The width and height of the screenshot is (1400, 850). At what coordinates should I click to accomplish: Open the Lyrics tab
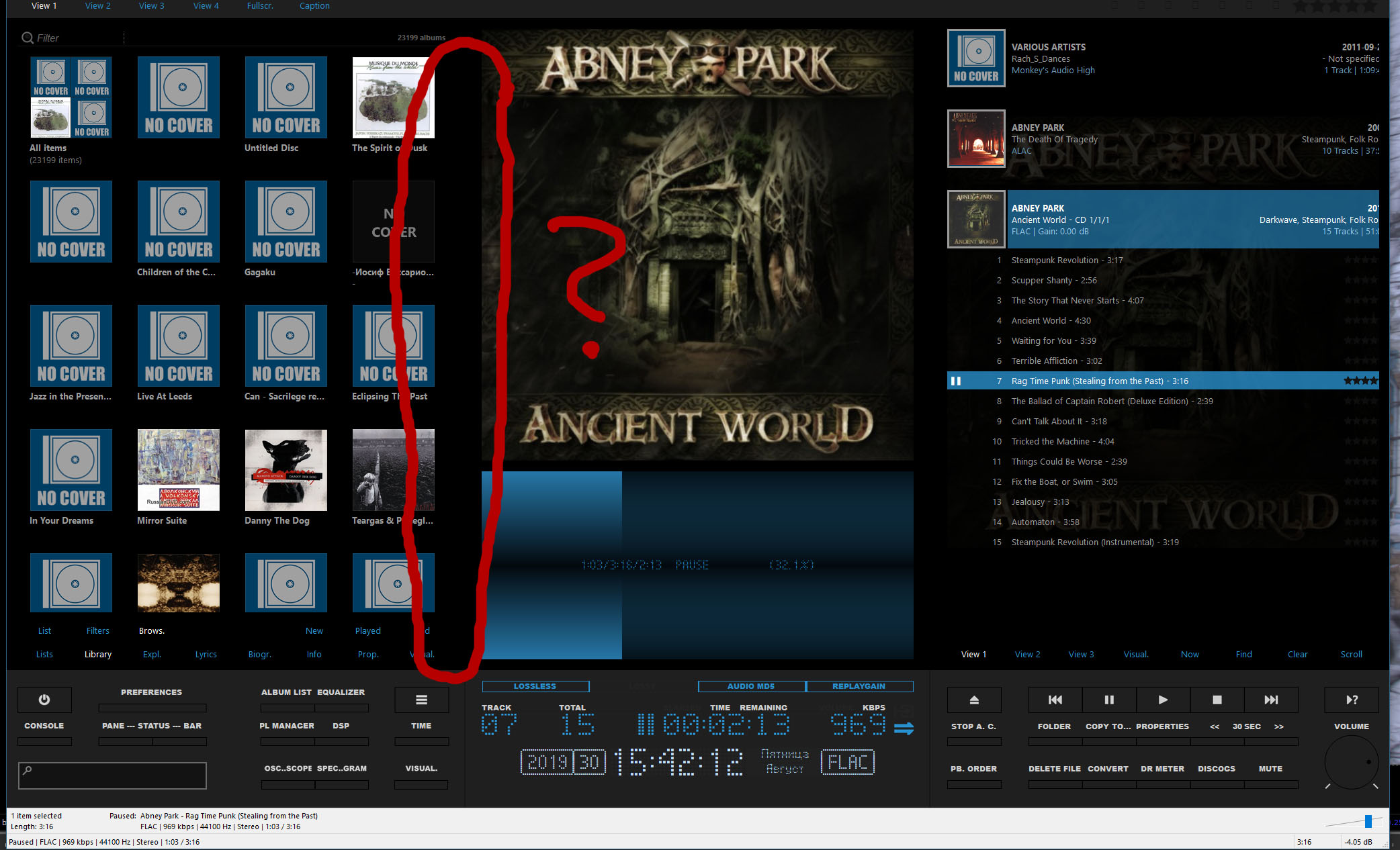pyautogui.click(x=206, y=654)
